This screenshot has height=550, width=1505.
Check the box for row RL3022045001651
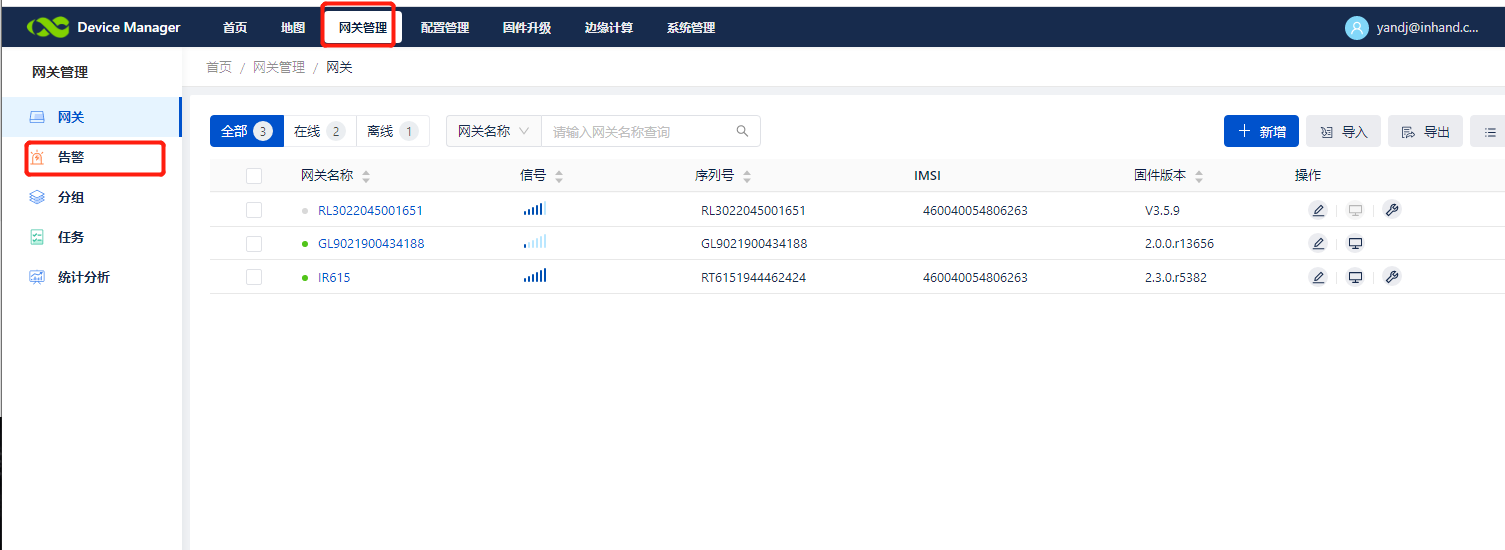click(254, 210)
